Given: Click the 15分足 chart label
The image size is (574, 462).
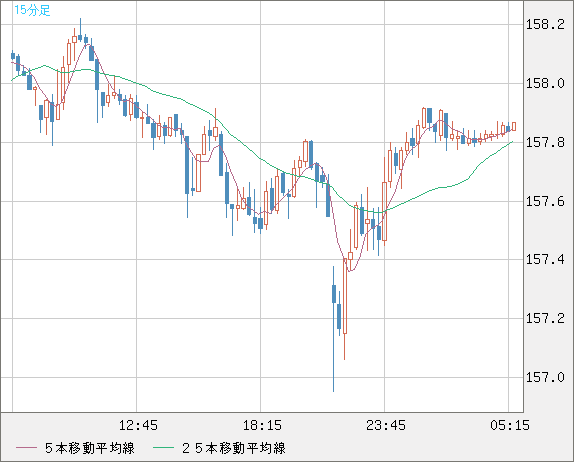Looking at the screenshot, I should click(x=32, y=10).
